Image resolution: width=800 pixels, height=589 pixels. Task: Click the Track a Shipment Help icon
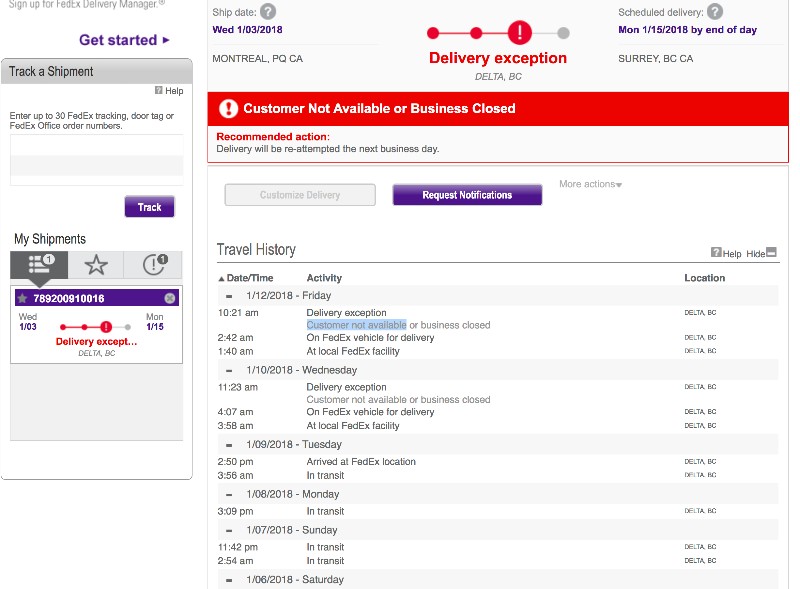tap(159, 90)
